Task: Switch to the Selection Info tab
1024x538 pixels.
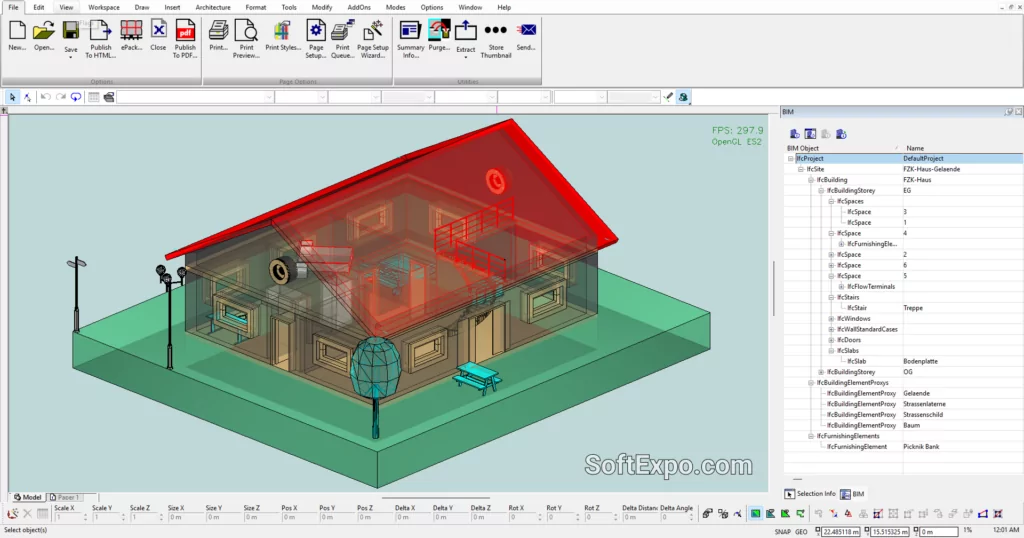Action: [810, 494]
